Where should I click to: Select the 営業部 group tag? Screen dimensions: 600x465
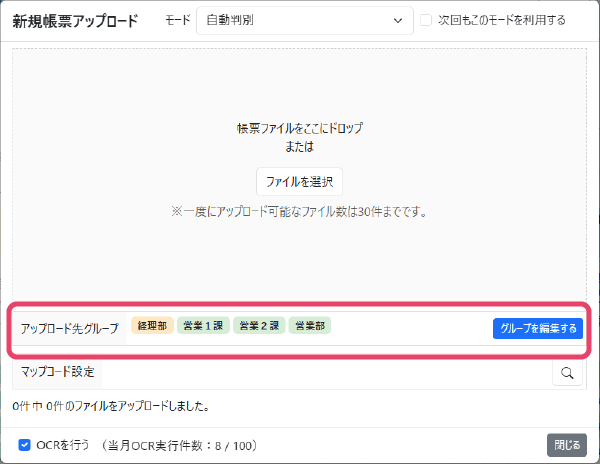click(x=310, y=326)
